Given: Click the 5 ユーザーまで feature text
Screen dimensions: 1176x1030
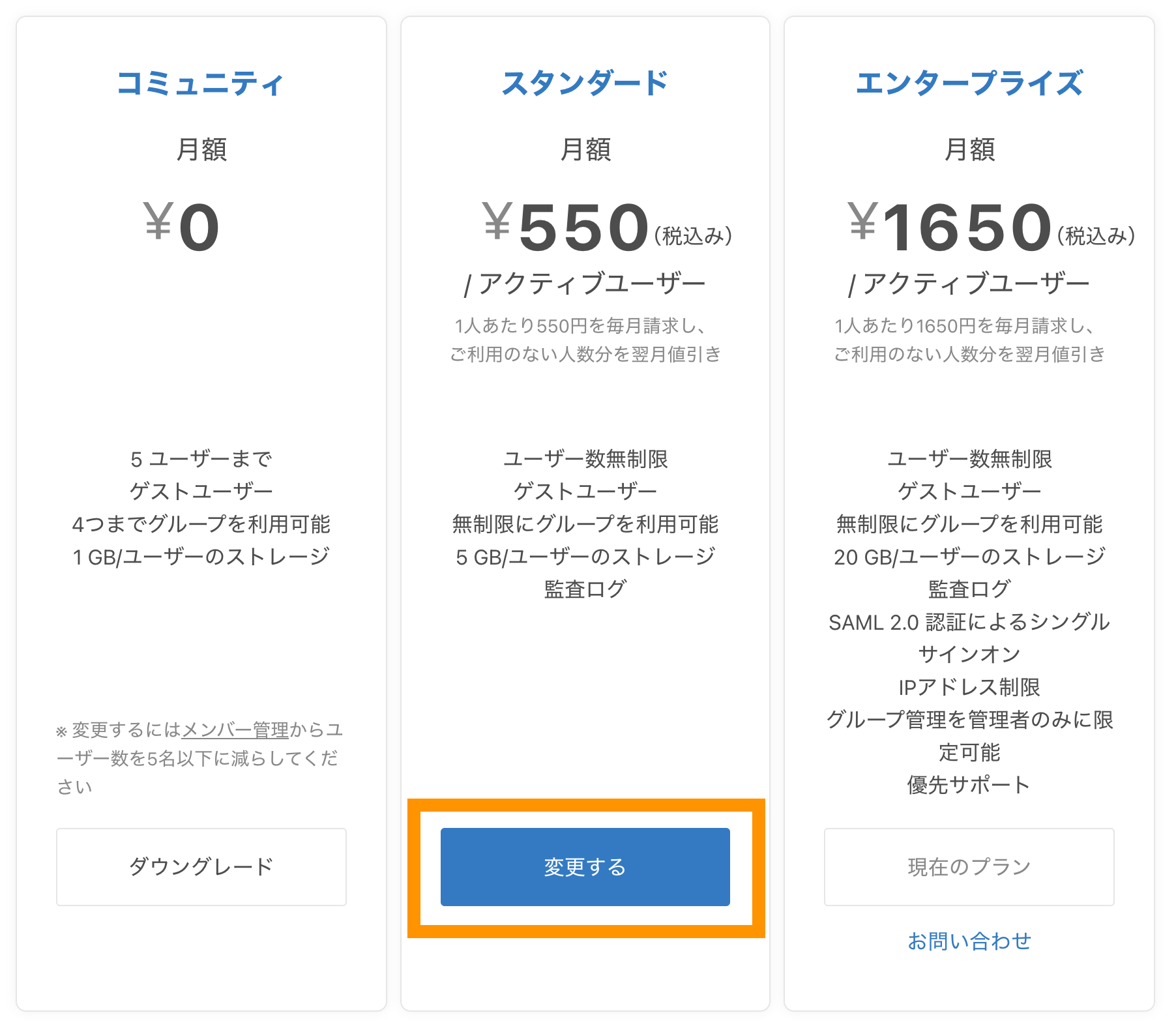Looking at the screenshot, I should pyautogui.click(x=201, y=459).
